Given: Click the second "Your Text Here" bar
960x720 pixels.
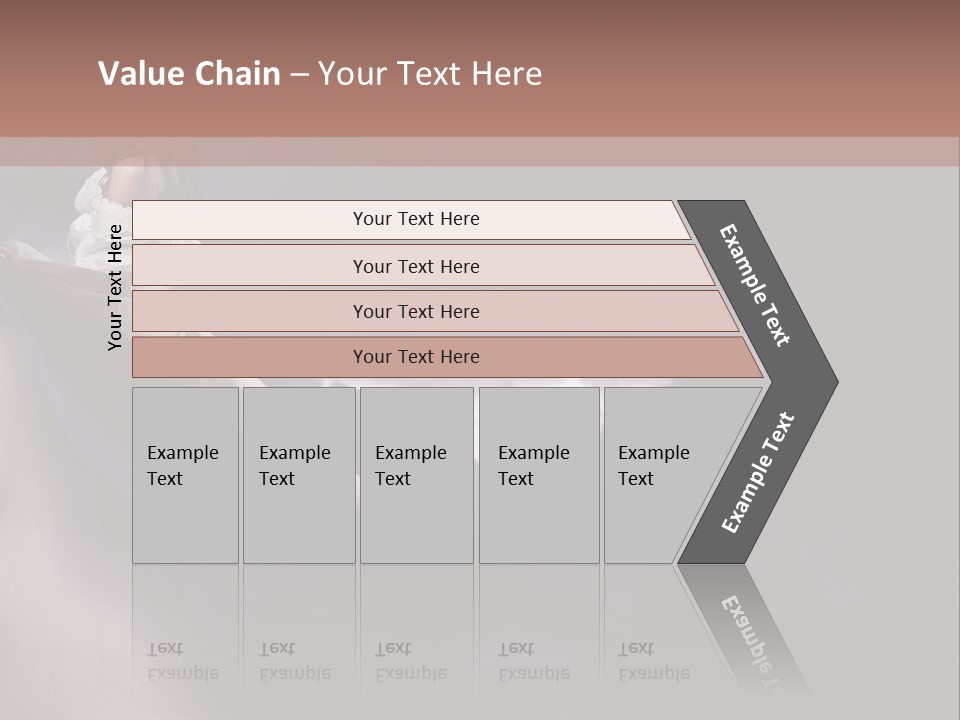Looking at the screenshot, I should (x=416, y=266).
